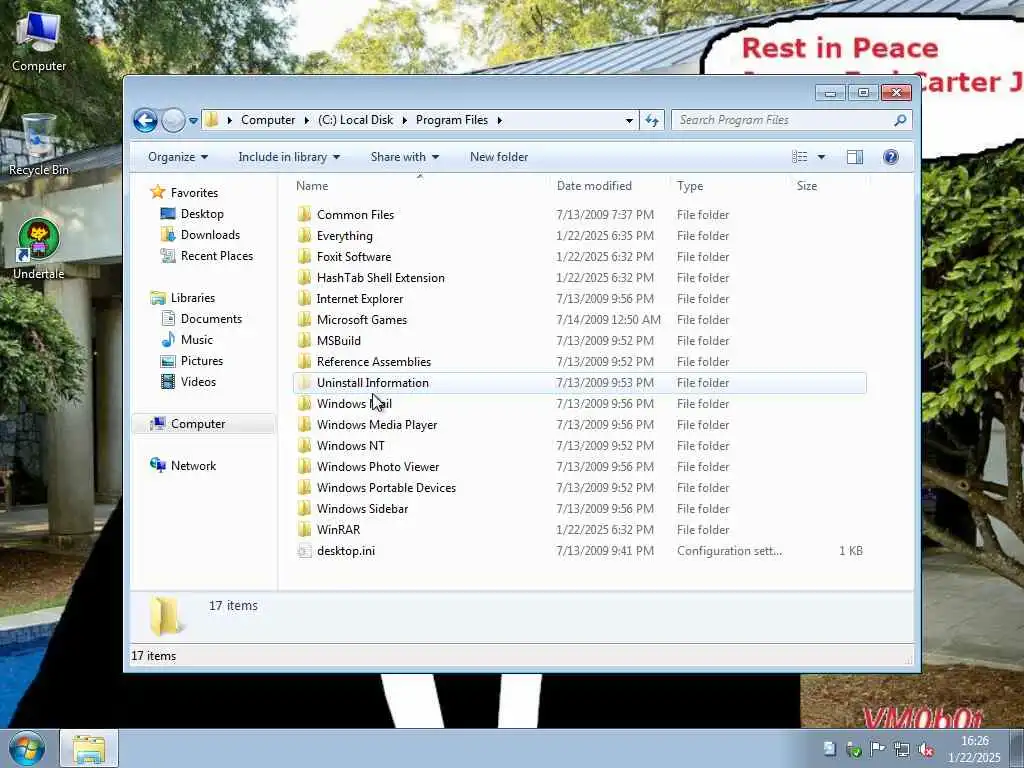Select the Common Files folder icon
The width and height of the screenshot is (1024, 768).
(304, 214)
